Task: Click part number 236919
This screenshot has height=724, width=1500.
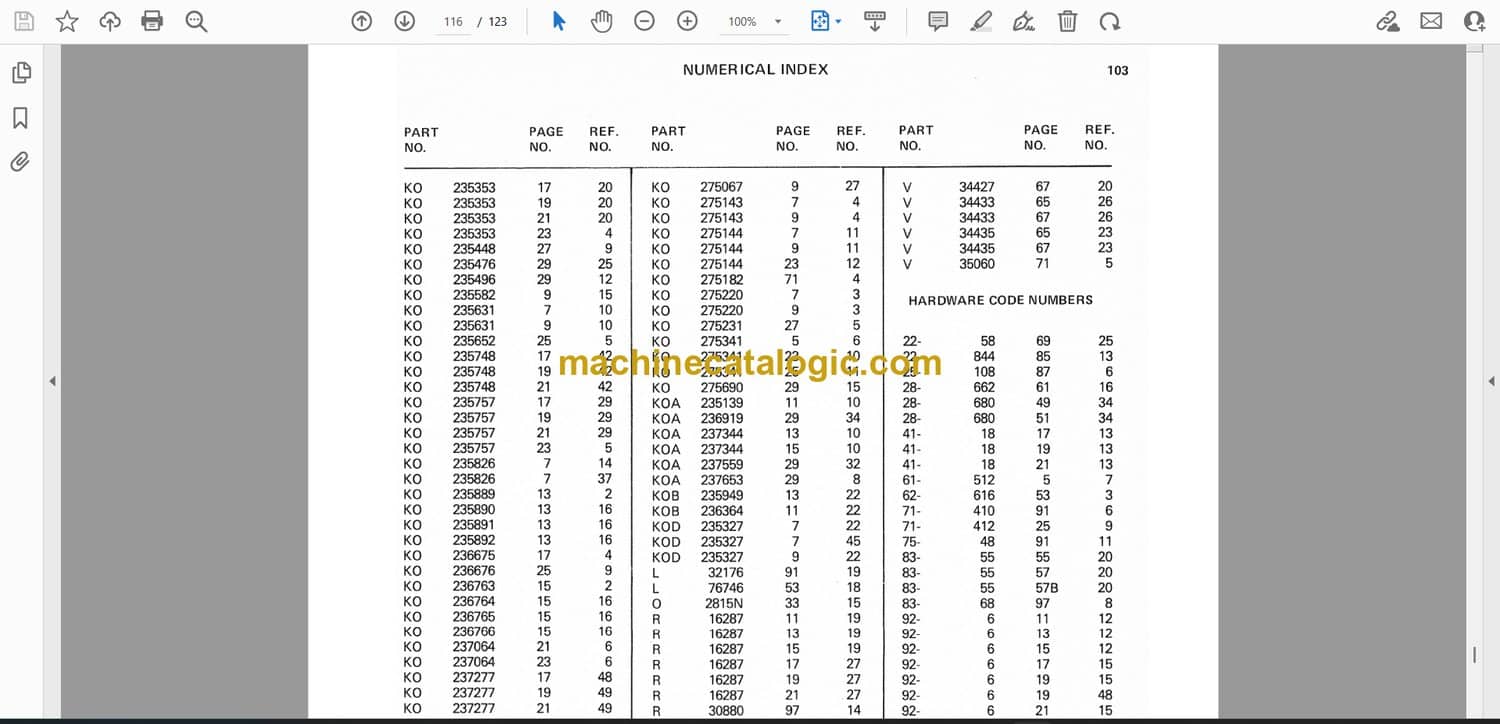Action: point(721,418)
